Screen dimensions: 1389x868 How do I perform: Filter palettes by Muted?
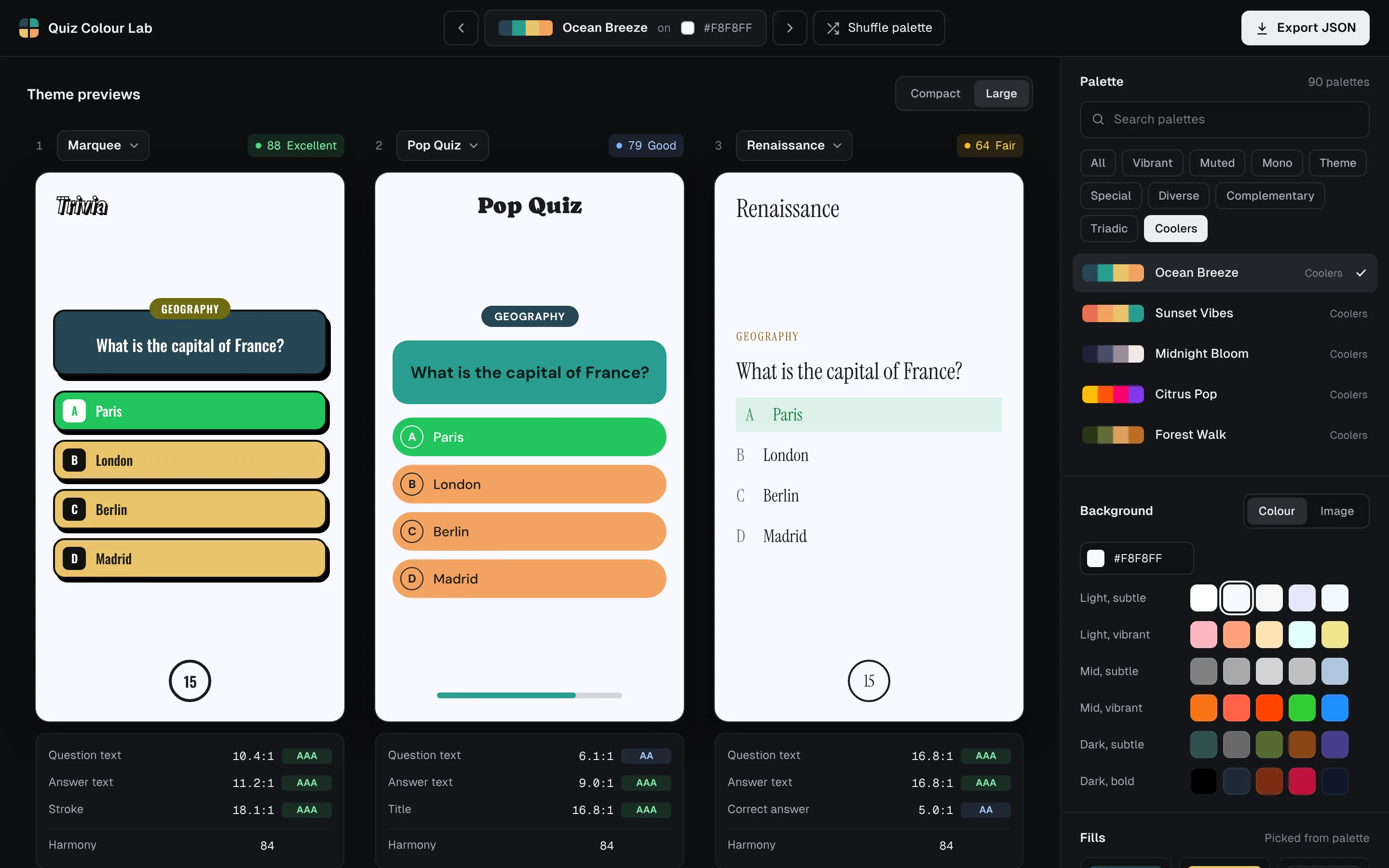pyautogui.click(x=1217, y=163)
